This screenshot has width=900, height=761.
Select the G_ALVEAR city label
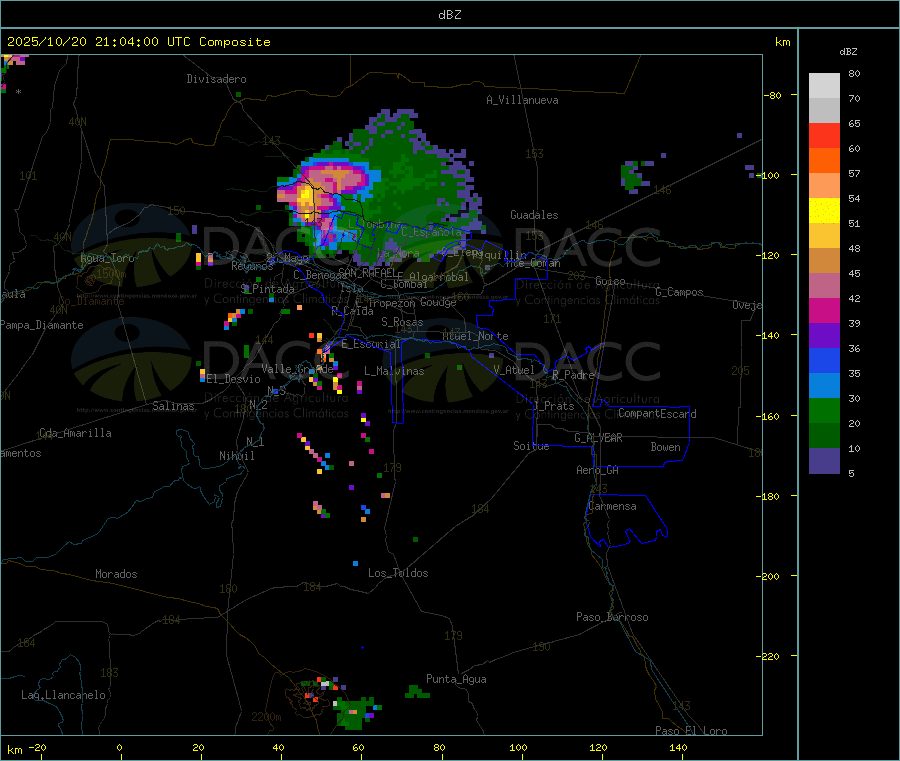click(x=598, y=438)
